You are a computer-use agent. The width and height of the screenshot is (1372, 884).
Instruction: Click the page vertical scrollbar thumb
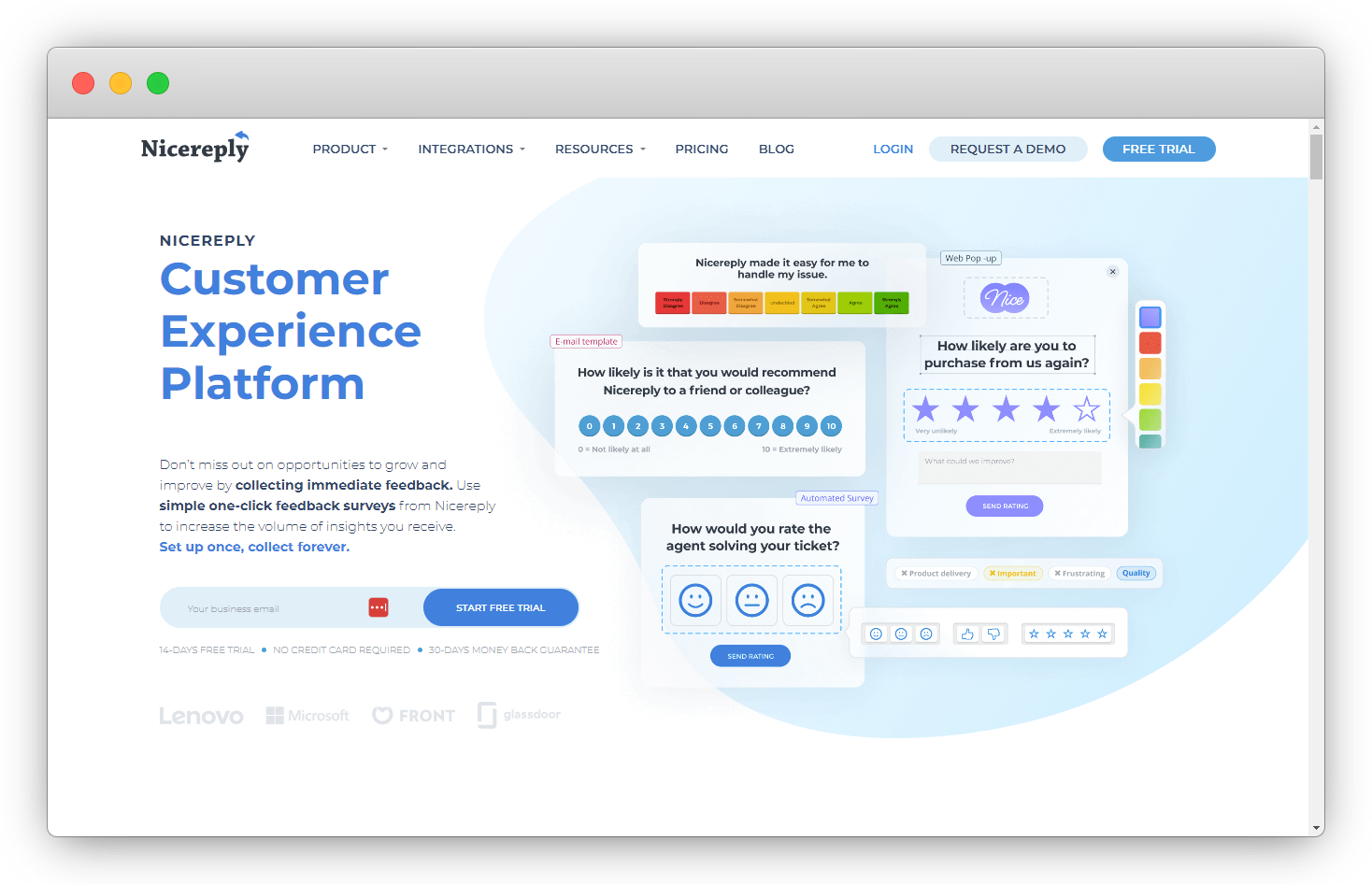coord(1317,157)
